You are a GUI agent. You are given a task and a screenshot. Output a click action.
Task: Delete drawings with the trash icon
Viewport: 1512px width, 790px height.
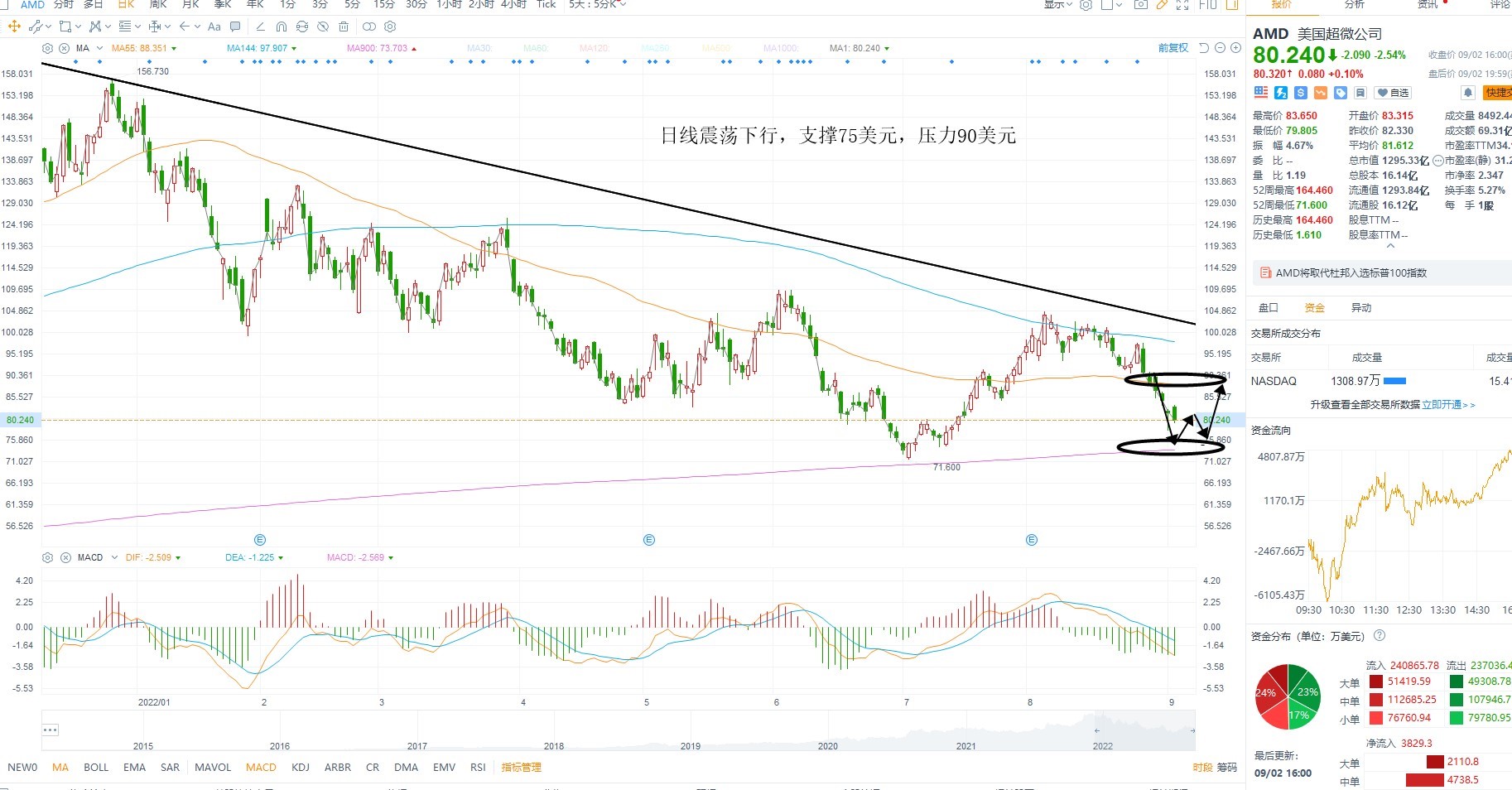pos(344,26)
